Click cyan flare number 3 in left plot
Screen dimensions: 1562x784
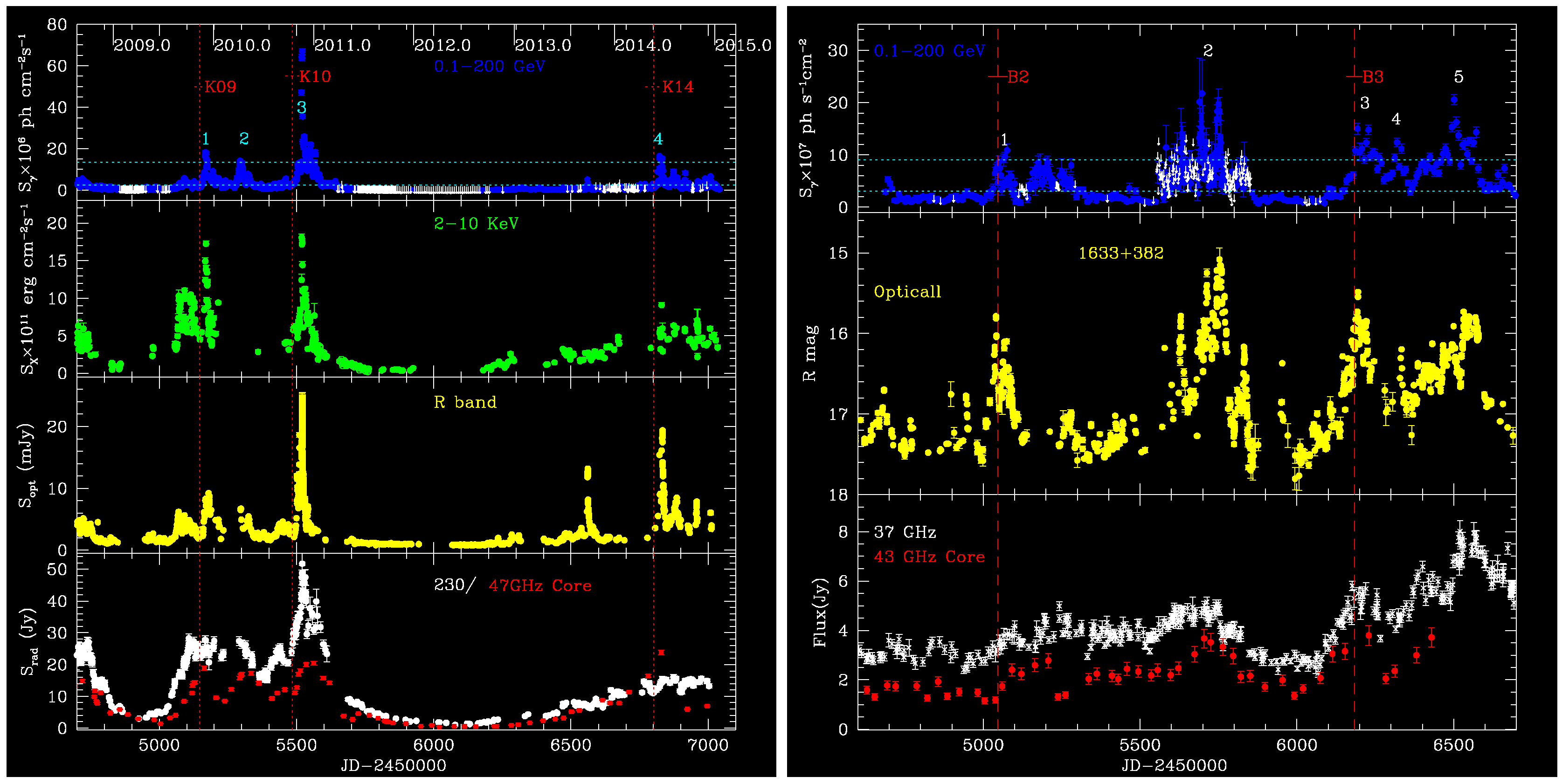click(301, 108)
